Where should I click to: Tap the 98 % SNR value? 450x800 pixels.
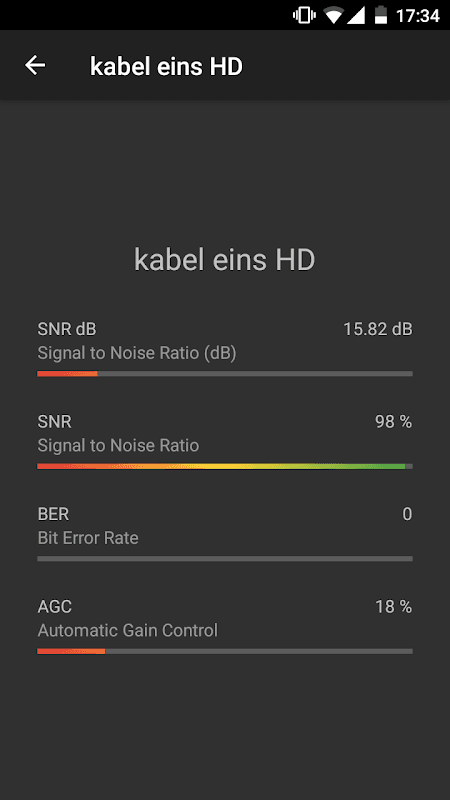tap(393, 422)
